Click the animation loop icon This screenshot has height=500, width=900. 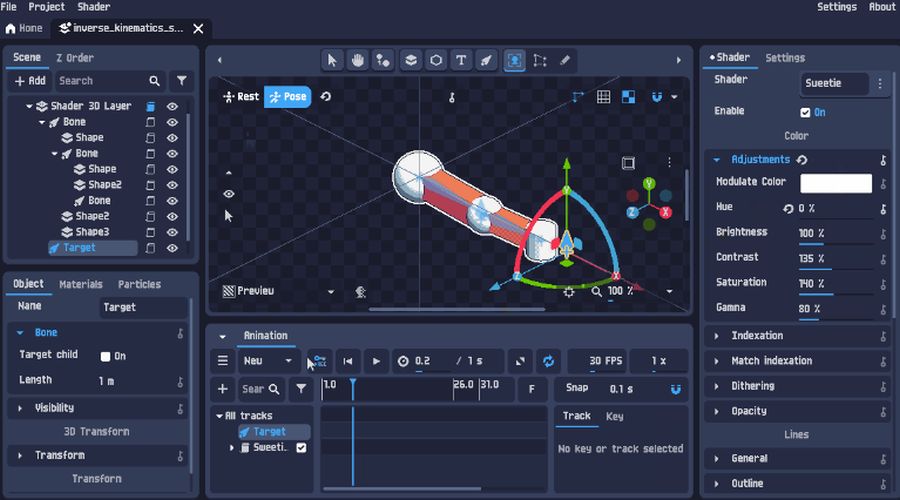click(x=548, y=361)
